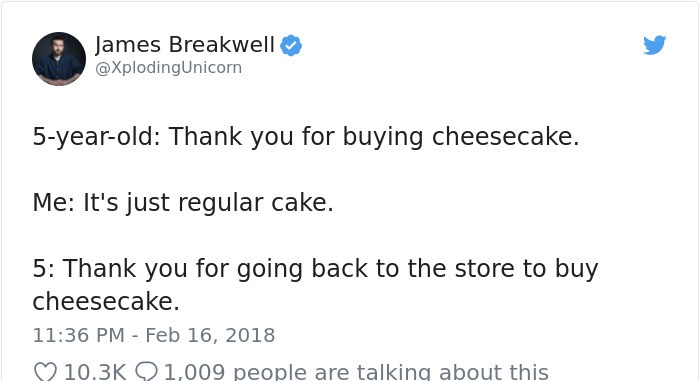Visit the @XplodingUnicorn handle link

[168, 68]
